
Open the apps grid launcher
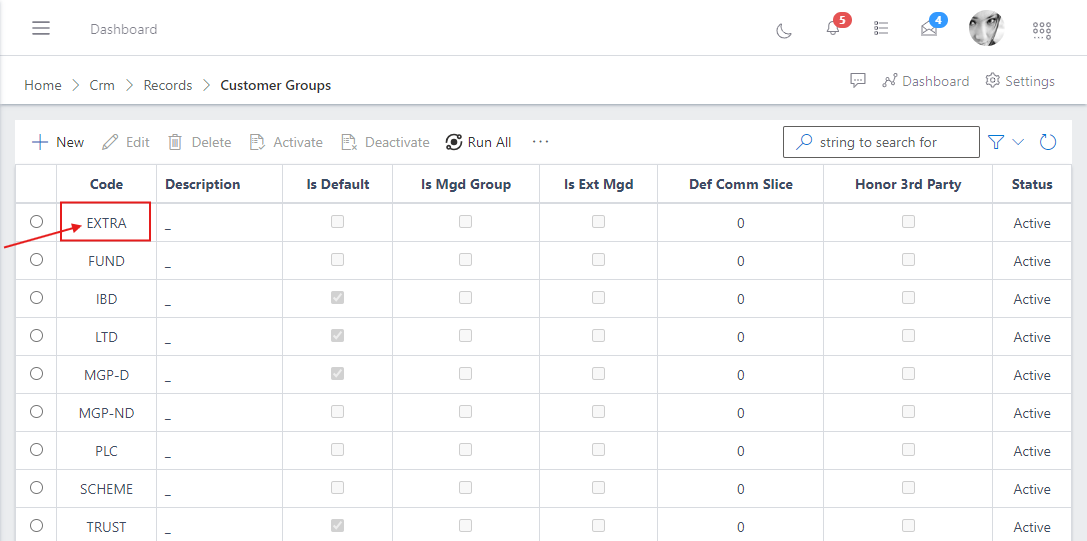point(1042,30)
